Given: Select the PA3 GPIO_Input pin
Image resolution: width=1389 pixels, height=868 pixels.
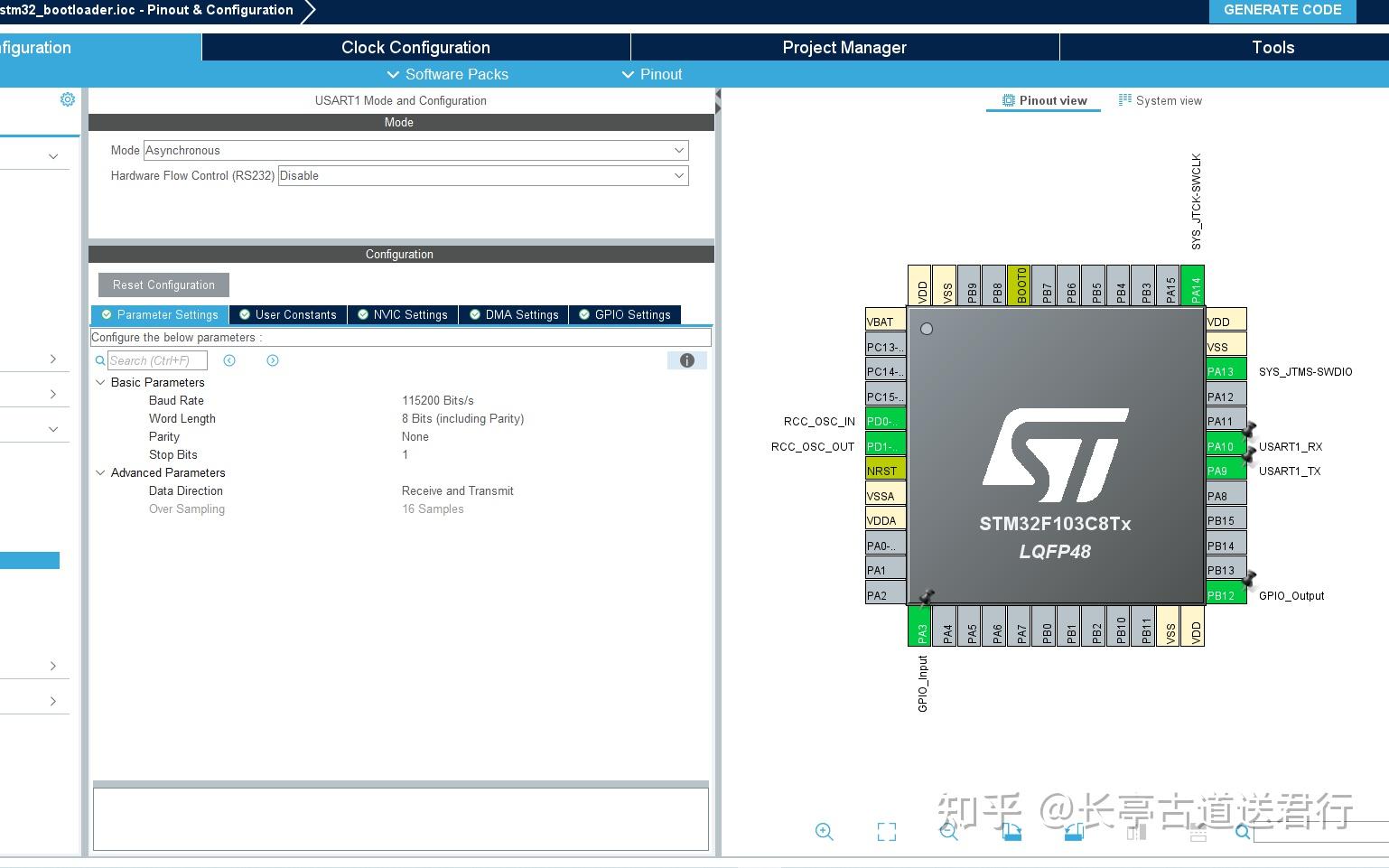Looking at the screenshot, I should (x=919, y=626).
